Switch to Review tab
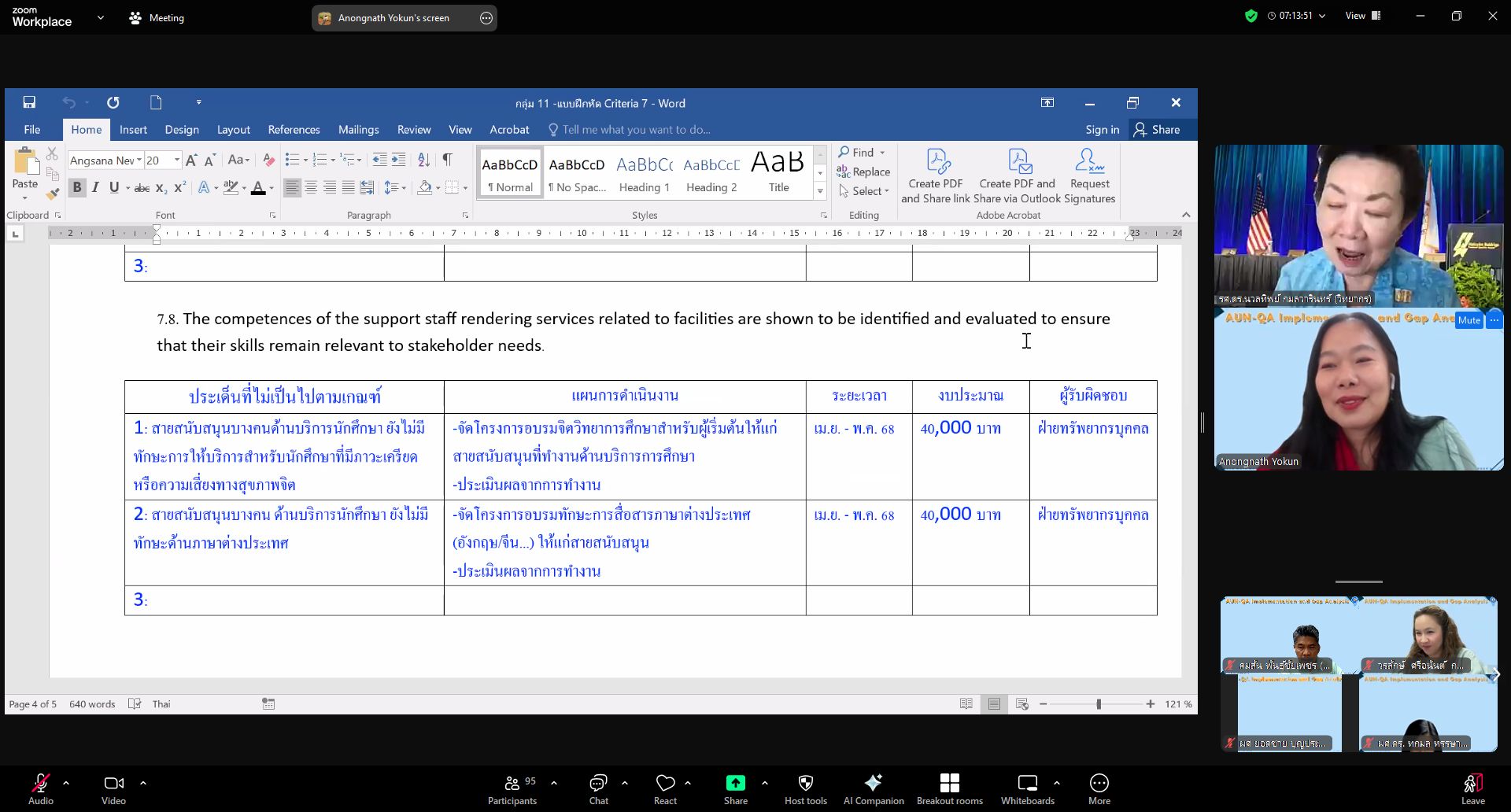The height and width of the screenshot is (812, 1511). (x=414, y=130)
